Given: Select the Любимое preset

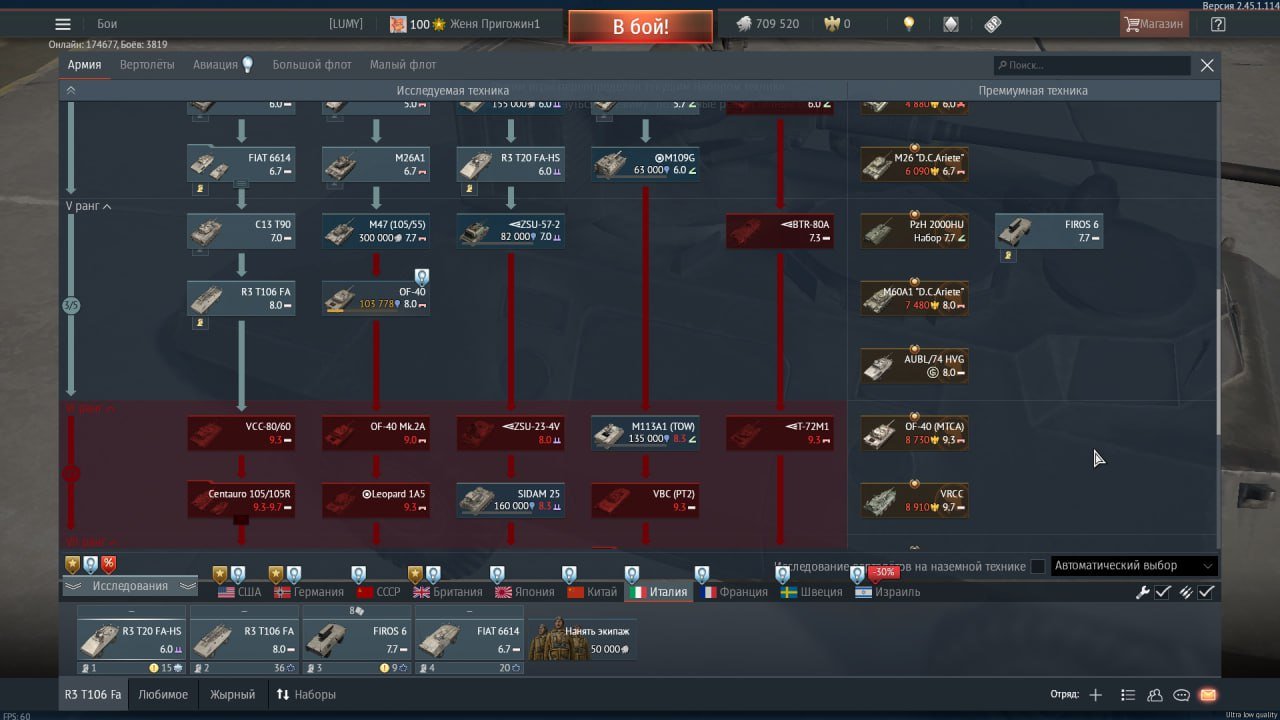Looking at the screenshot, I should (x=163, y=694).
